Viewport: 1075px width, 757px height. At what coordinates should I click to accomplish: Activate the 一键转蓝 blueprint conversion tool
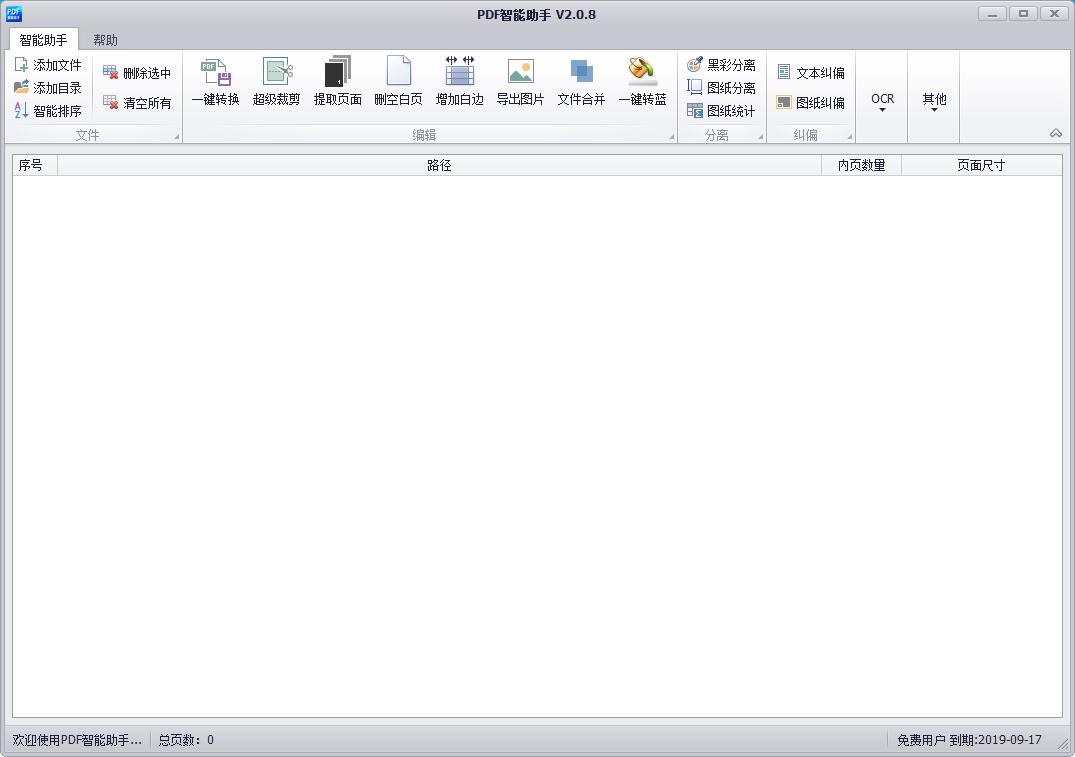(641, 82)
